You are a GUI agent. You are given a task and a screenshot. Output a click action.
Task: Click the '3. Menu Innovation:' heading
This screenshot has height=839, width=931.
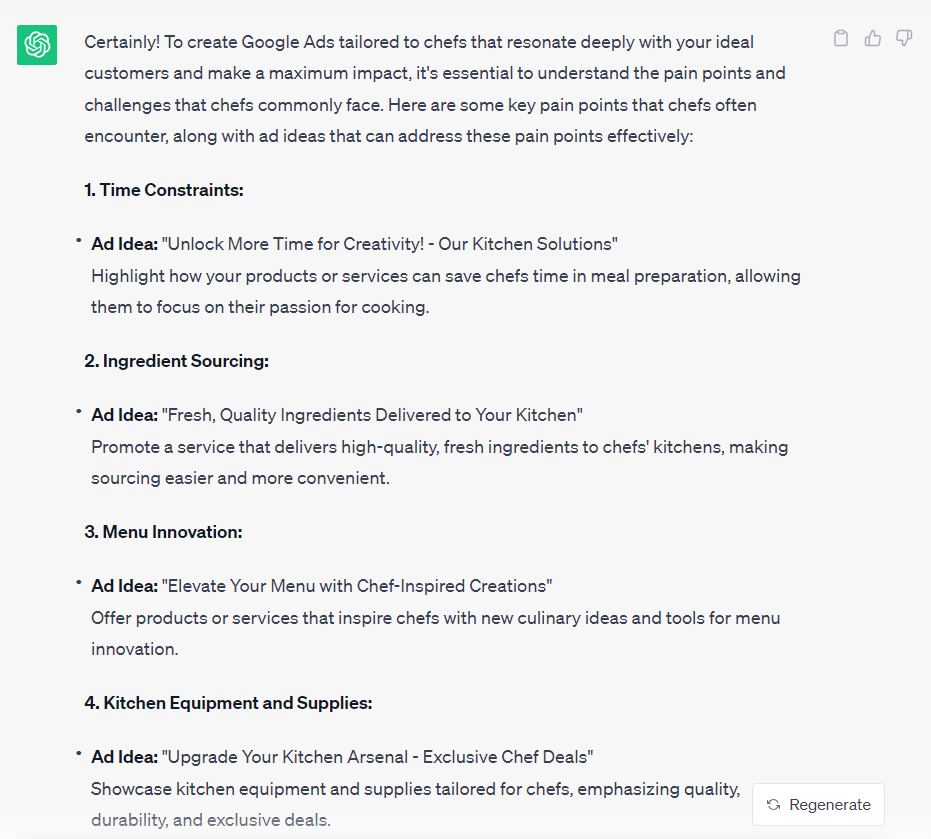163,532
